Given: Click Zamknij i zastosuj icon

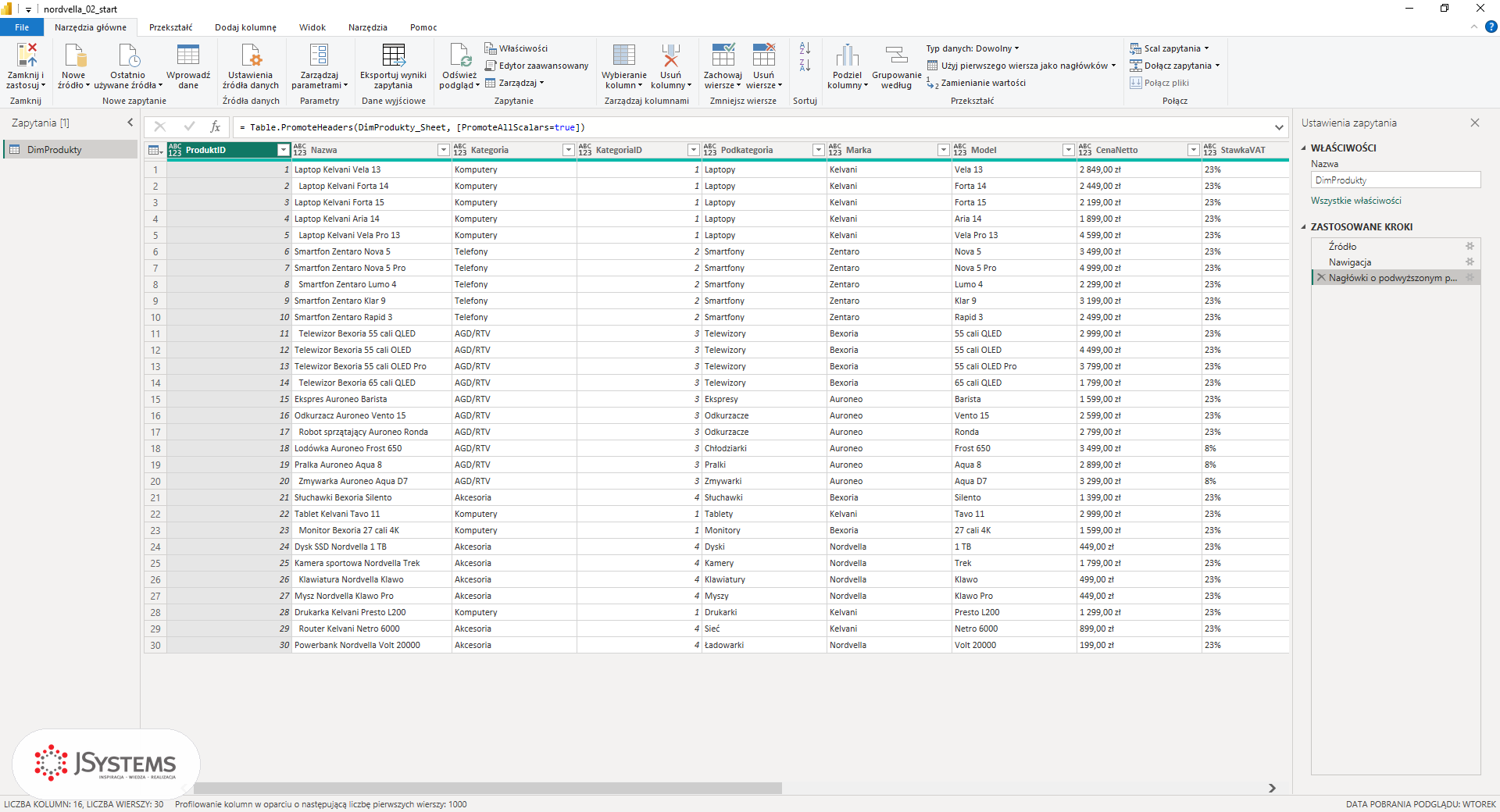Looking at the screenshot, I should click(26, 55).
